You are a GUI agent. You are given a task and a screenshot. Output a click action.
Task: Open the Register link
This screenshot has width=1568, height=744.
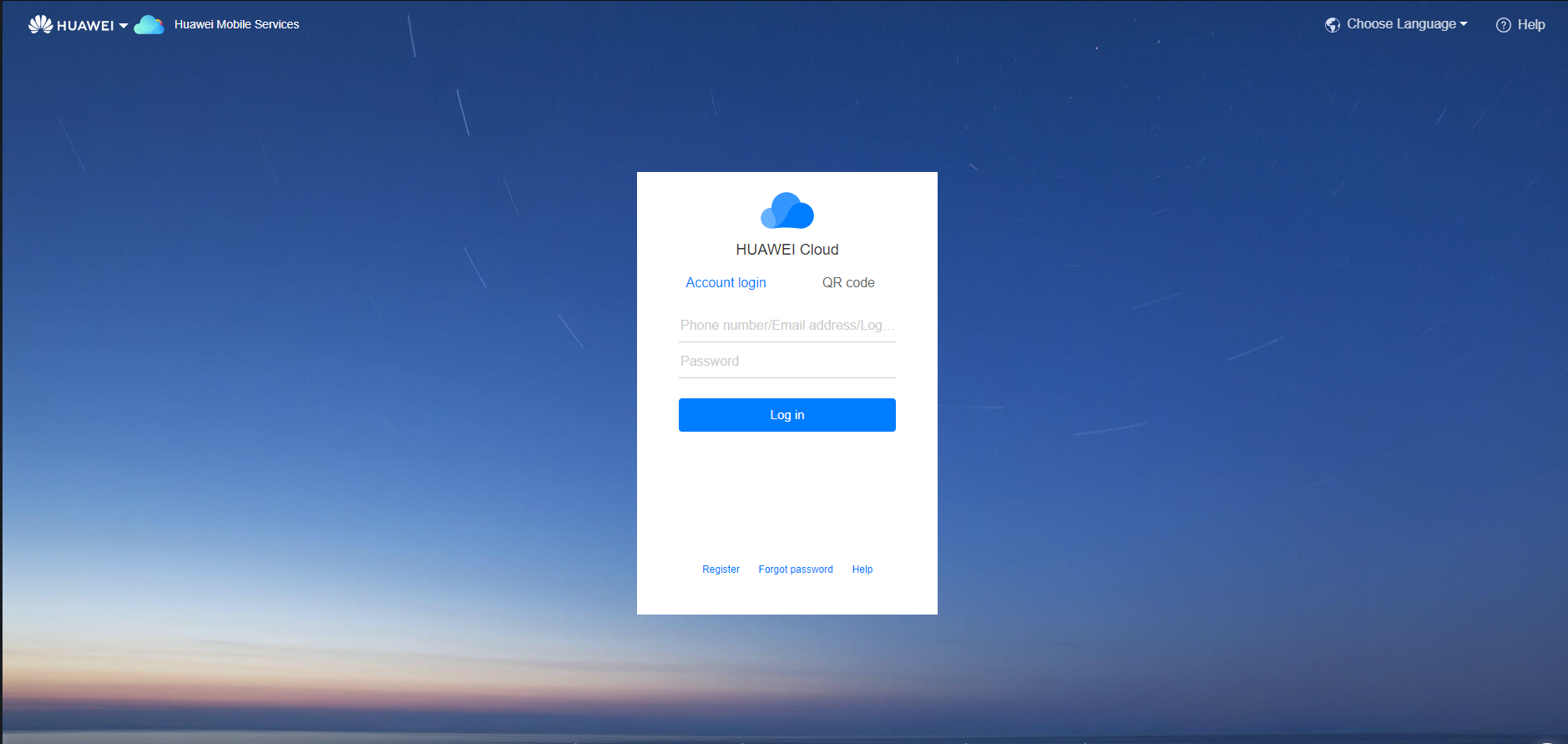721,569
